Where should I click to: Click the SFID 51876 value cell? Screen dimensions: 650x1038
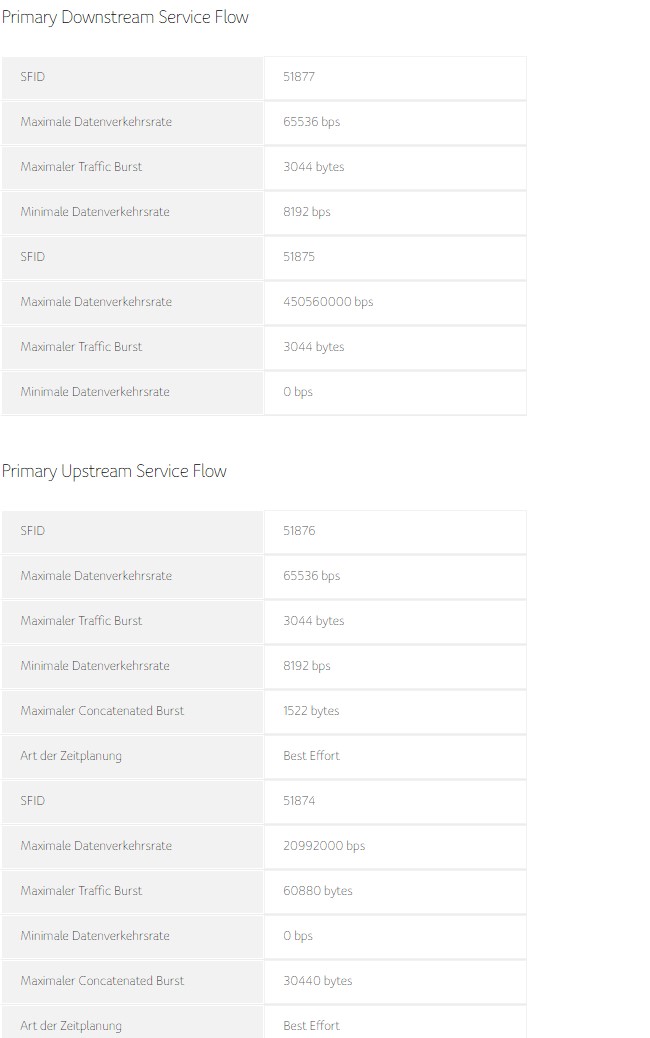point(395,531)
